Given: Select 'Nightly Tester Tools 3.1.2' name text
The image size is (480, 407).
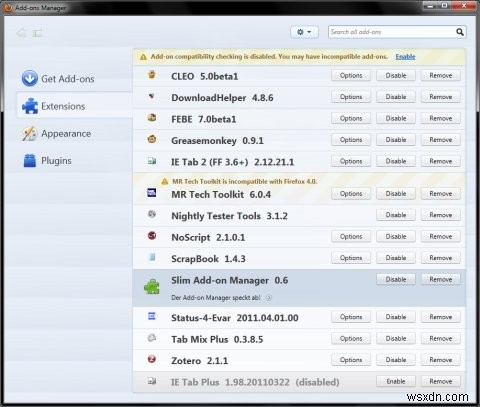Looking at the screenshot, I should (229, 216).
